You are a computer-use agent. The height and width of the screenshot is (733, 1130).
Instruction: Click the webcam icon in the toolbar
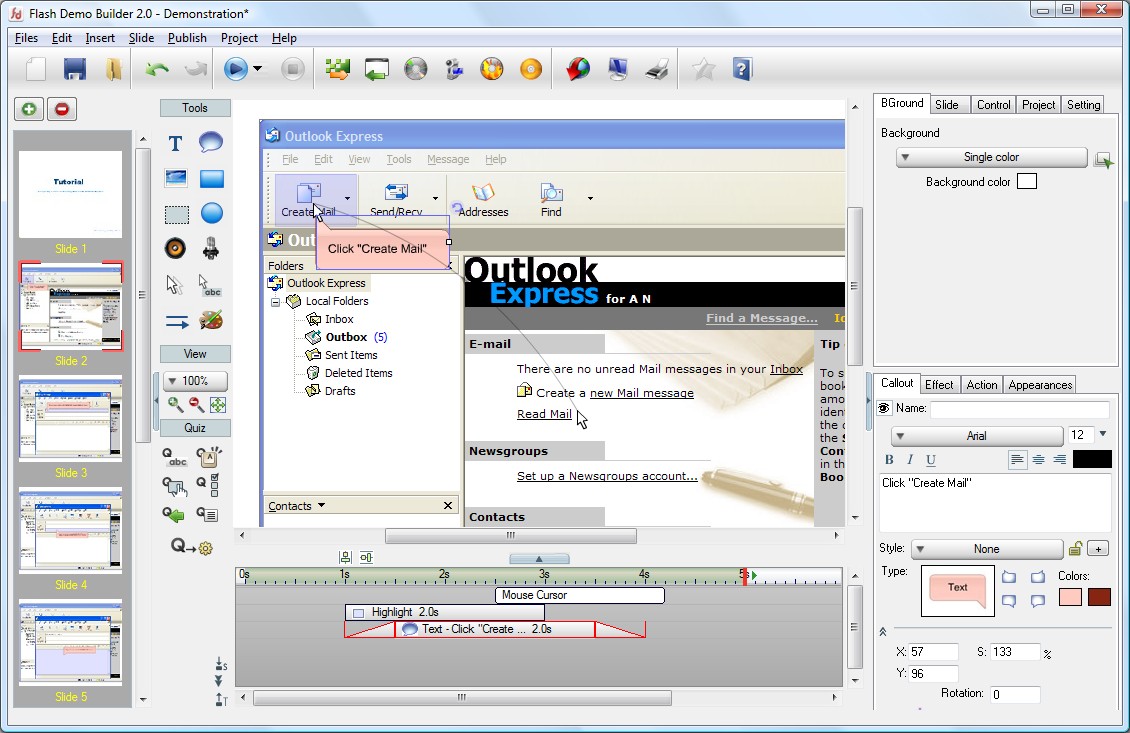[454, 69]
